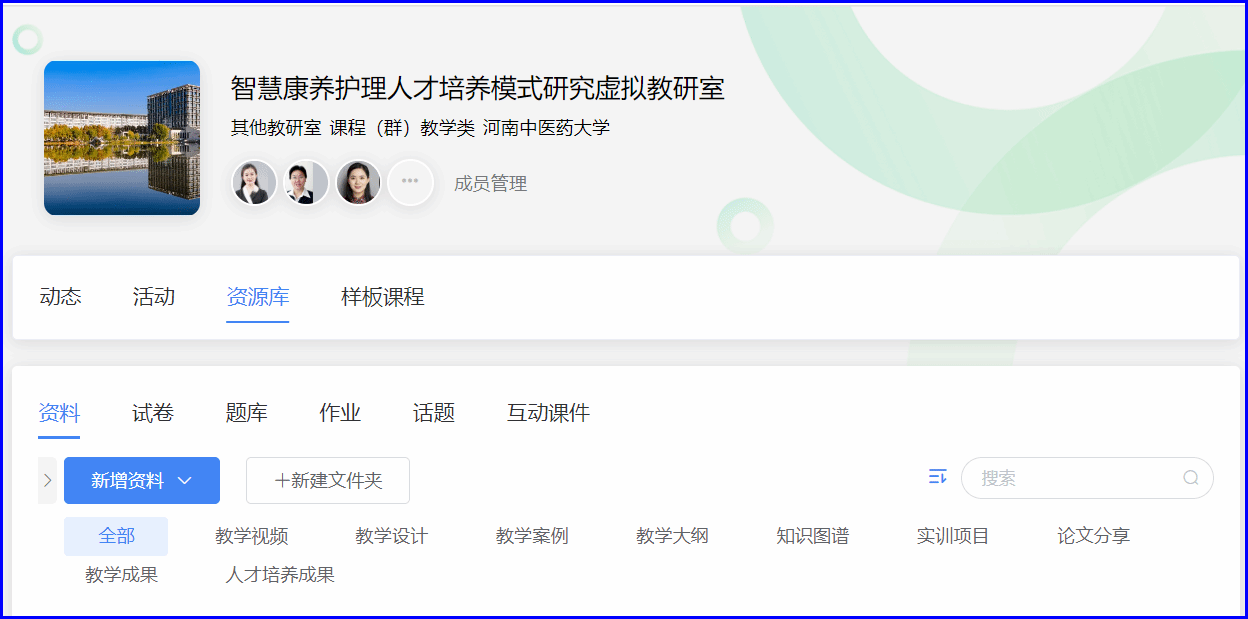Click the magnifier icon in search box
This screenshot has width=1248, height=619.
(x=1190, y=478)
